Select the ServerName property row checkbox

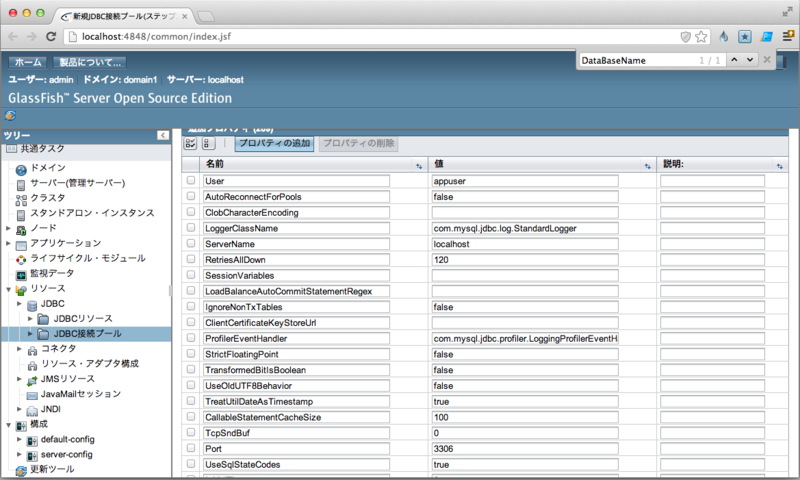[x=191, y=244]
